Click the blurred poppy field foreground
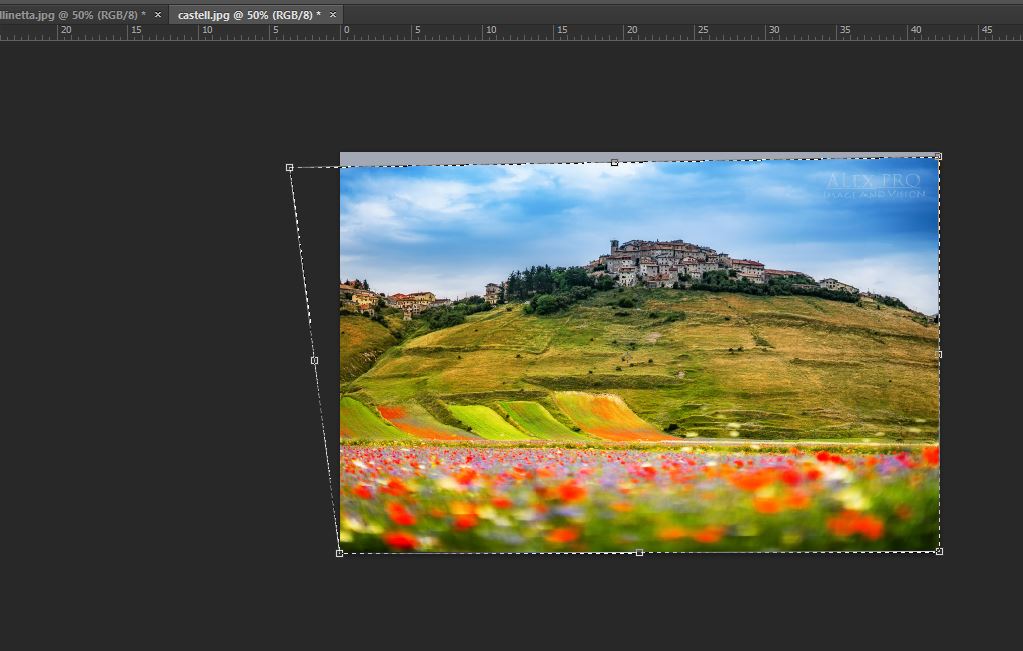This screenshot has width=1023, height=651. 640,500
